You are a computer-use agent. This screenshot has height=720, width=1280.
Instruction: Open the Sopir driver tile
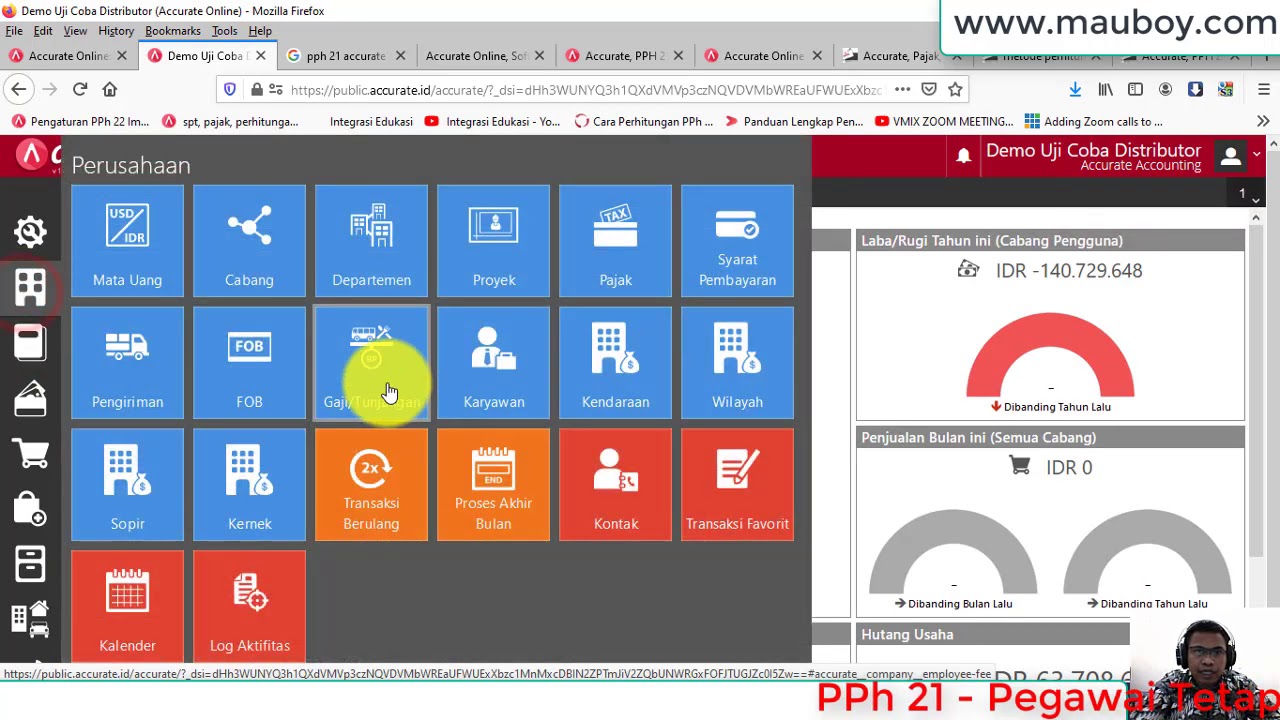point(127,485)
